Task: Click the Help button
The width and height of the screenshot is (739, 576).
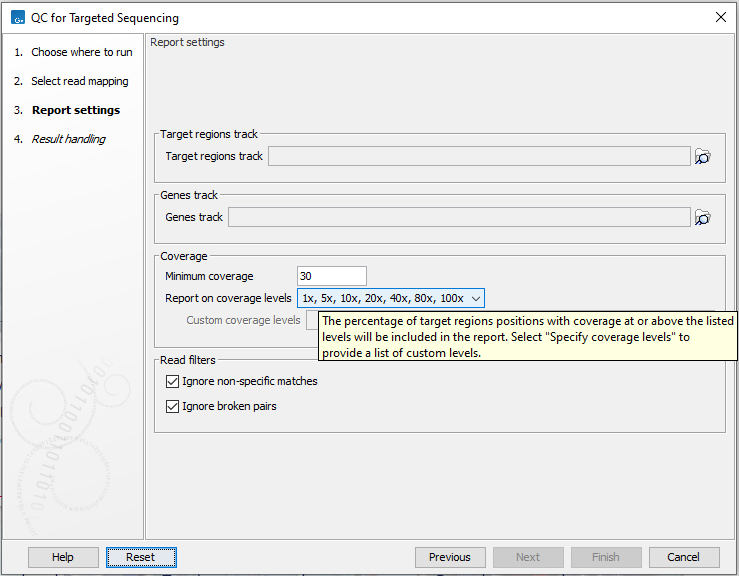Action: point(63,557)
